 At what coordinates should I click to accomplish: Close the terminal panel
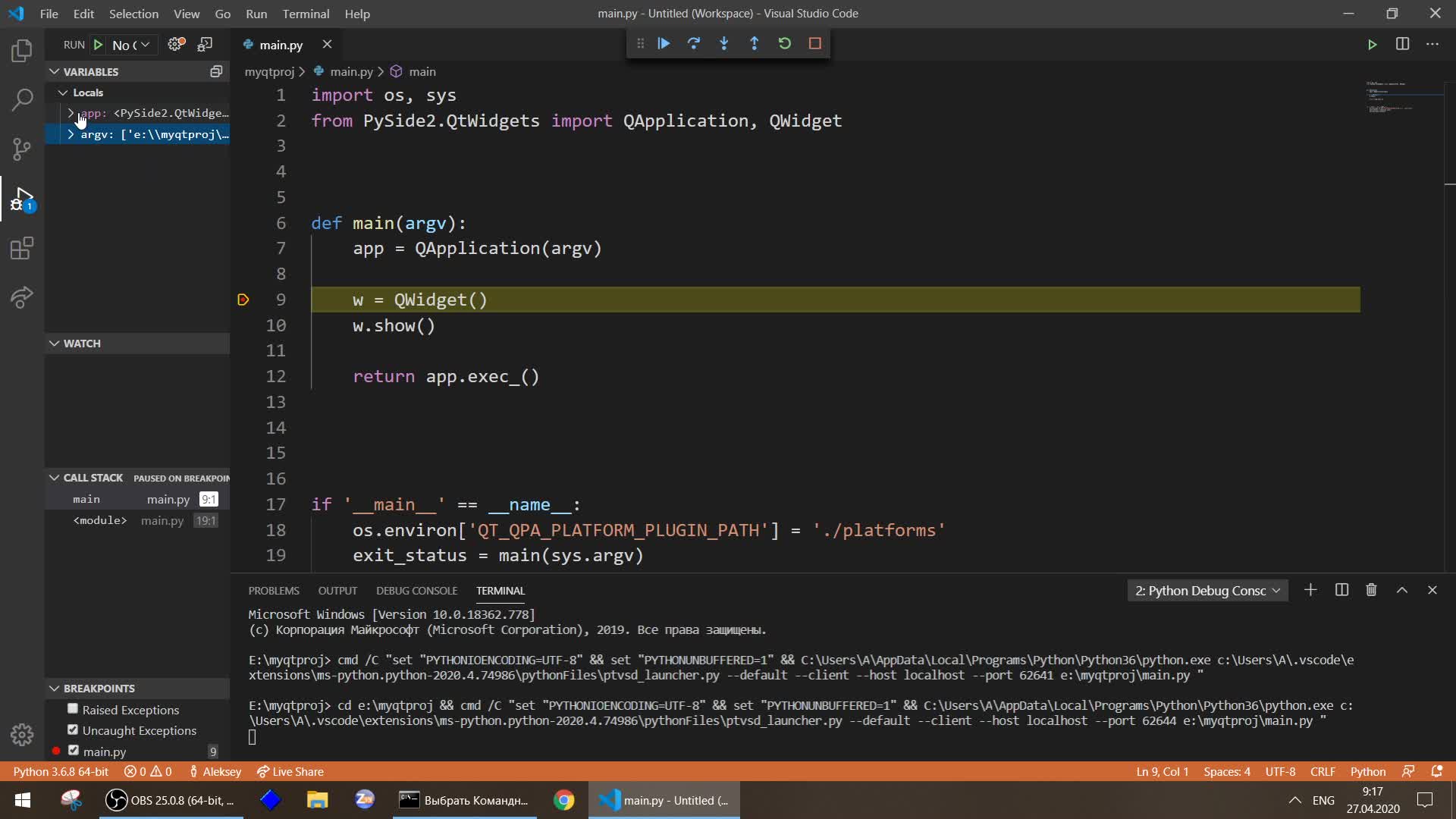[x=1432, y=590]
